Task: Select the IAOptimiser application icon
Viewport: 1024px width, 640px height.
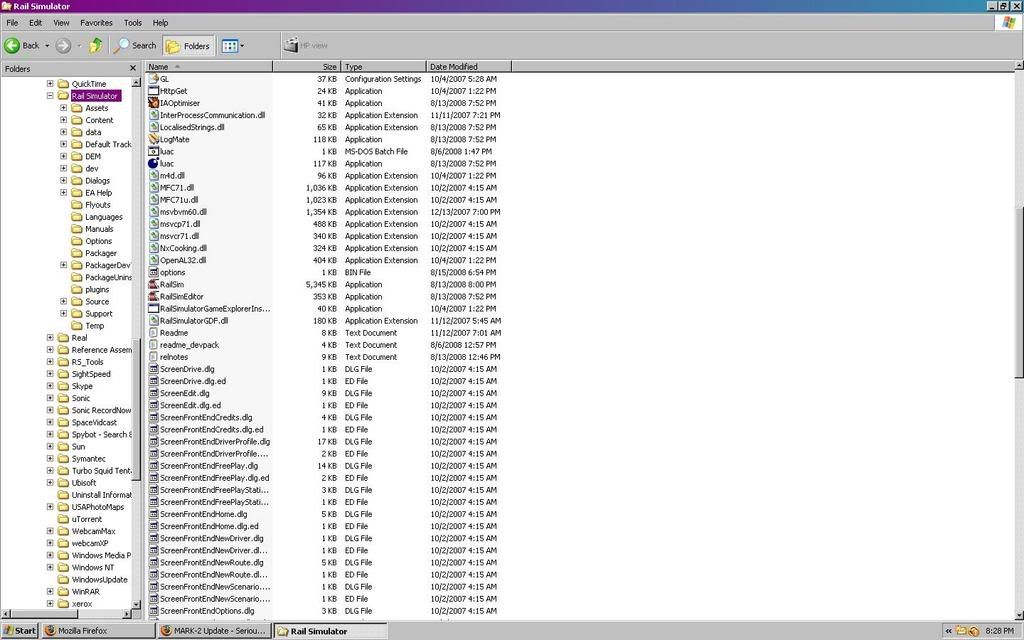Action: (x=153, y=103)
